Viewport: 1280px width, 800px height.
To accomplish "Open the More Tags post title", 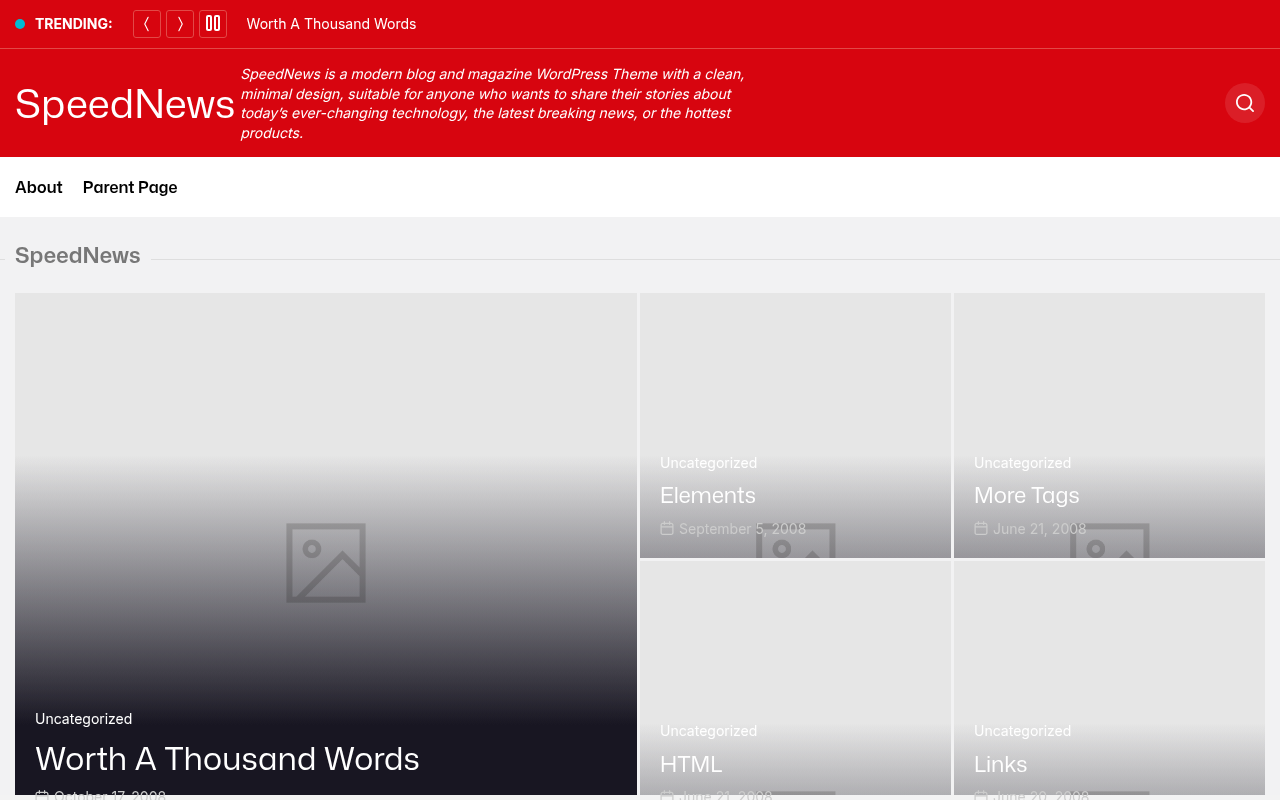I will coord(1027,495).
